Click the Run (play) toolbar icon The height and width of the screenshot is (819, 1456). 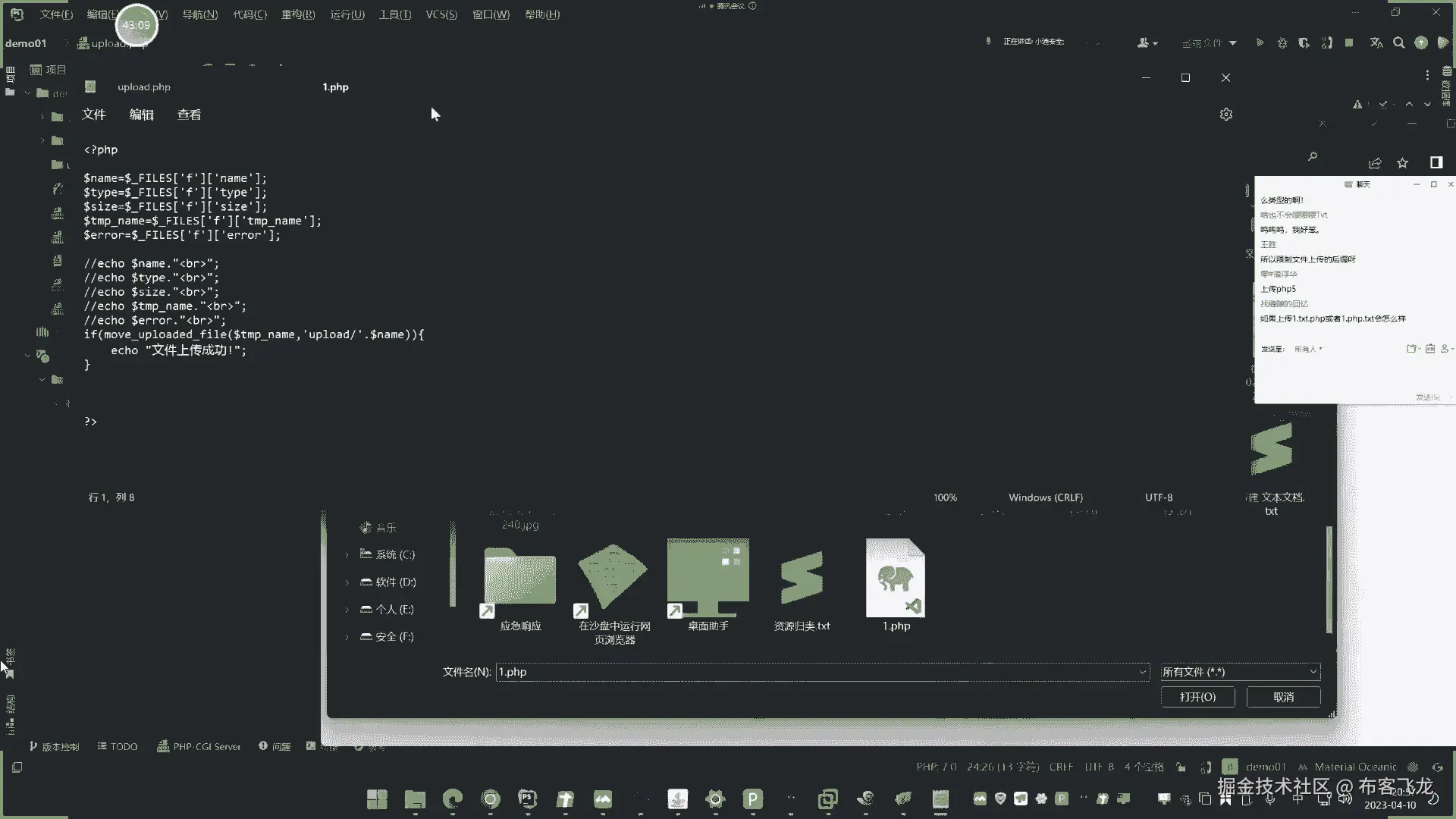(x=1260, y=43)
